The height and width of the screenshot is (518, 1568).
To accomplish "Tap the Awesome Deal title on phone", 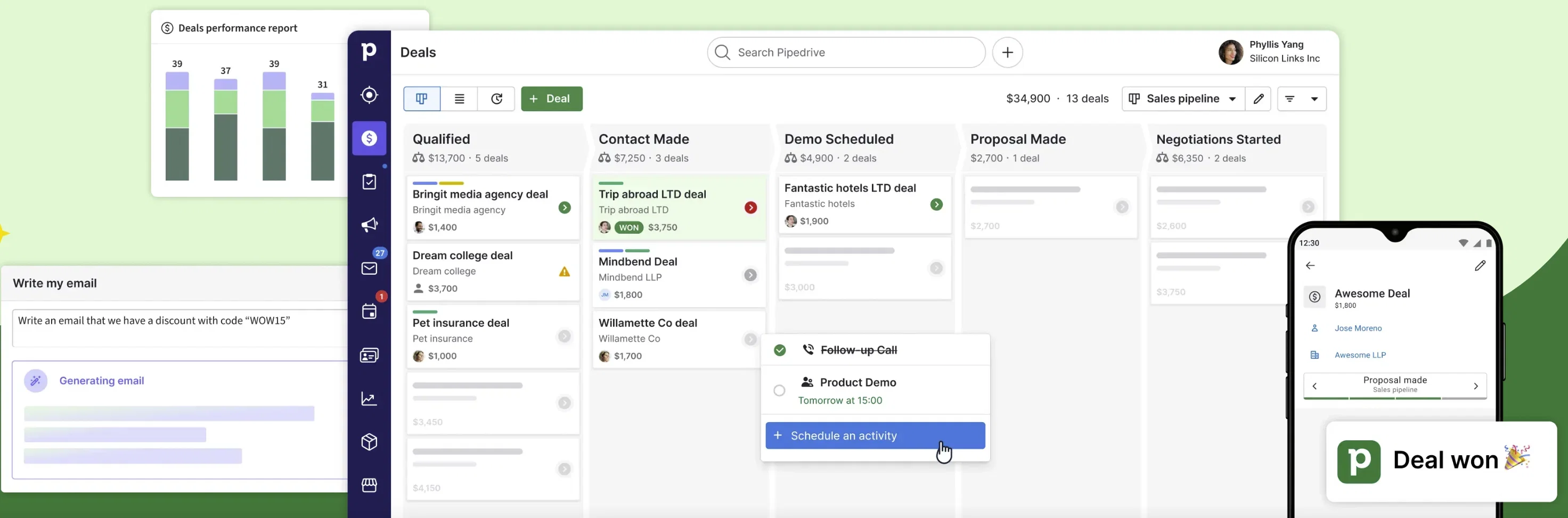I will coord(1372,293).
